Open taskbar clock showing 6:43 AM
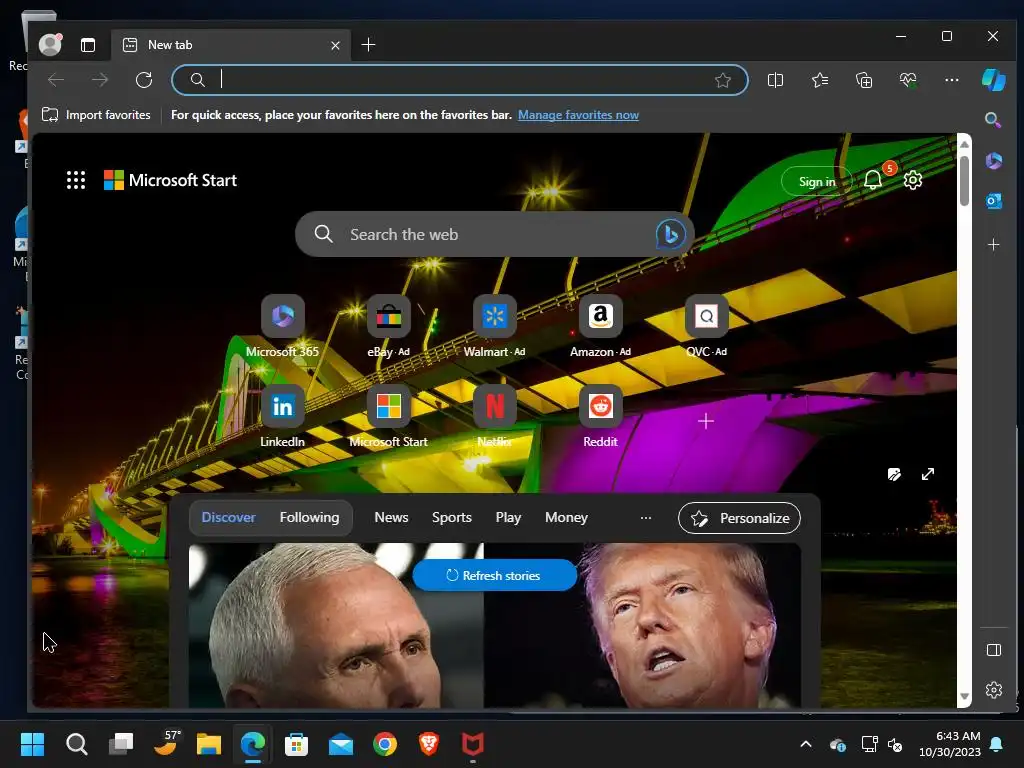 (950, 744)
